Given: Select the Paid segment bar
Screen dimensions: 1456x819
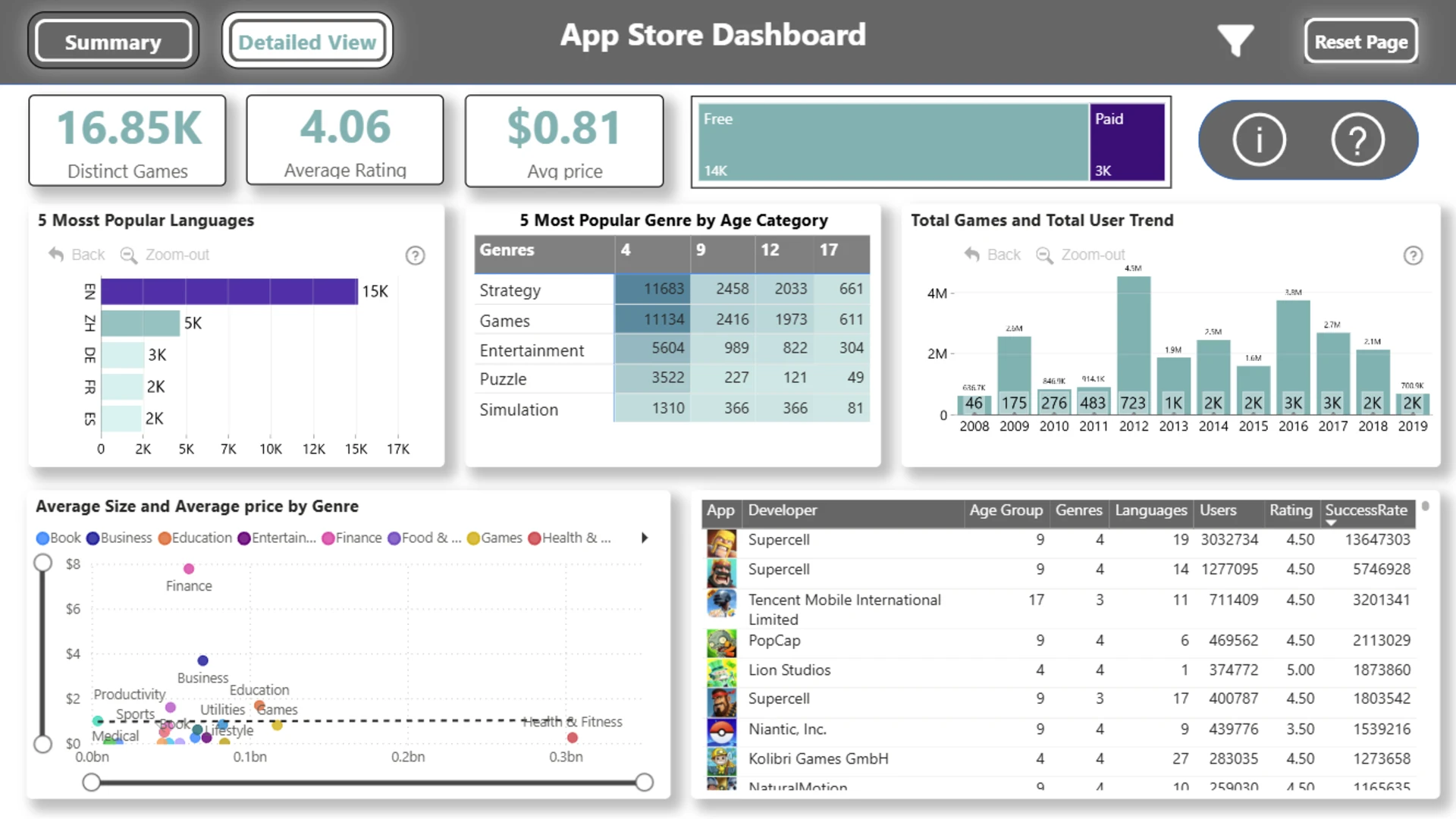Looking at the screenshot, I should pos(1128,143).
